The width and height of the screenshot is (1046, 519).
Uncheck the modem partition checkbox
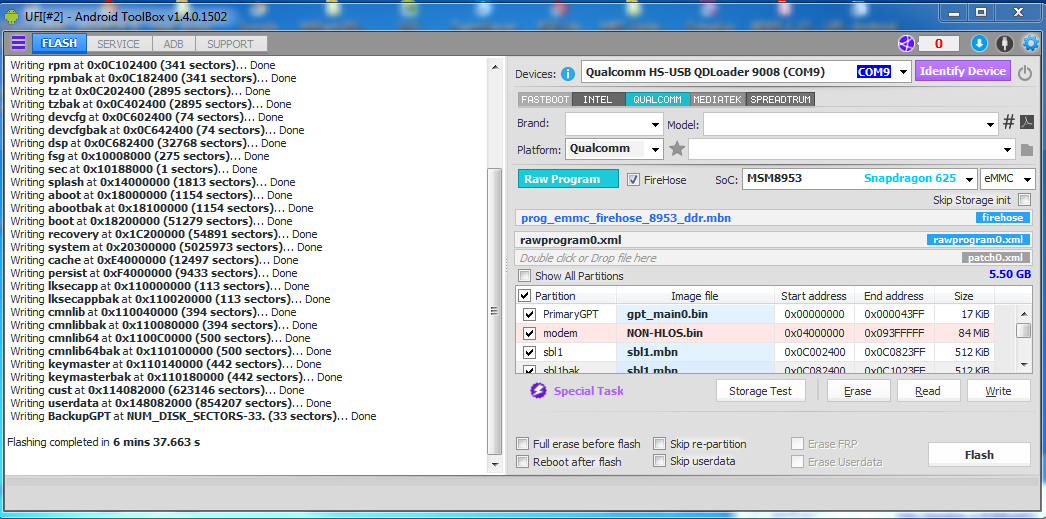(530, 333)
